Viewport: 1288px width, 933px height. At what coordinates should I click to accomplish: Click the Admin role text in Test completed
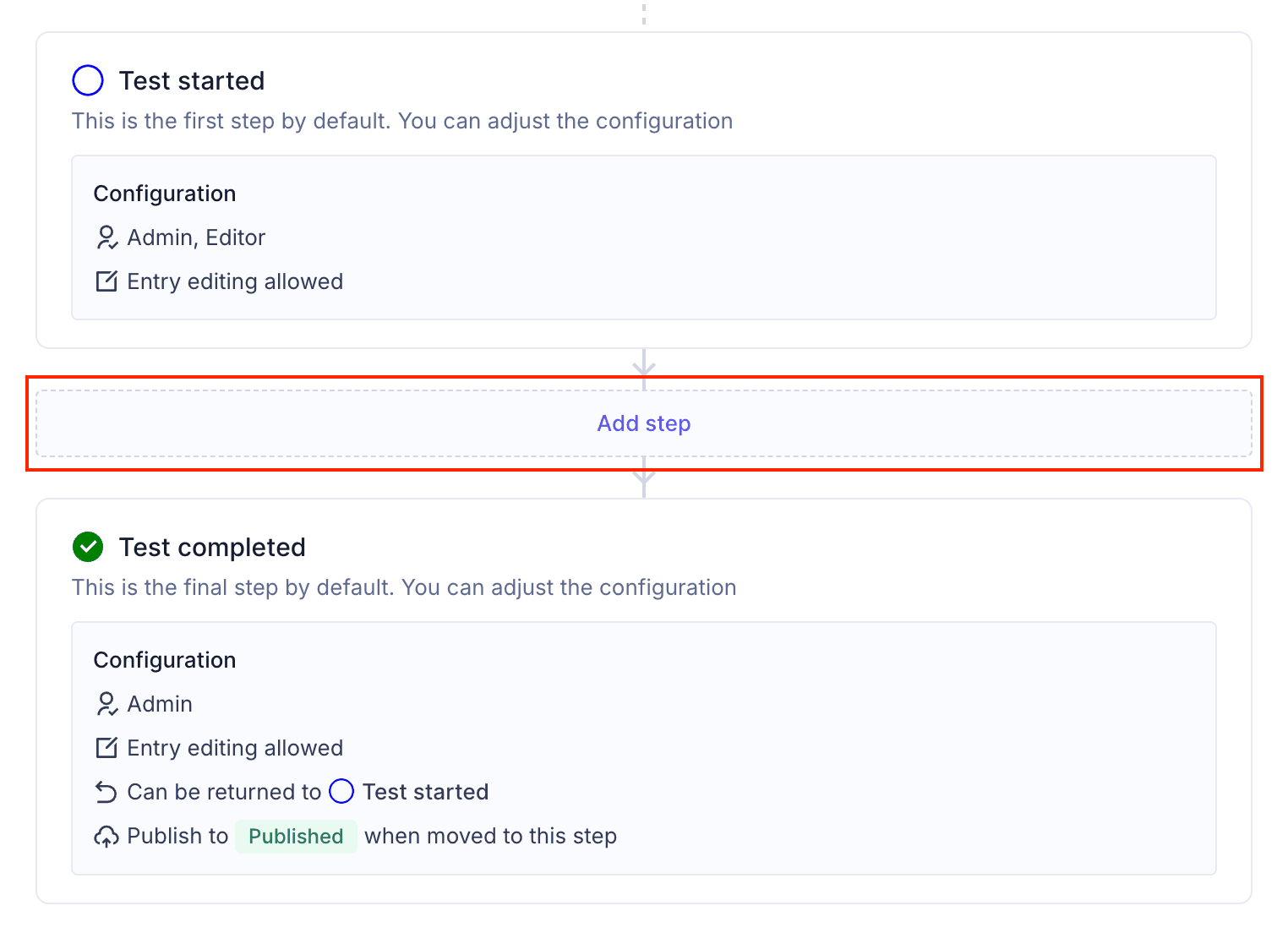tap(160, 704)
